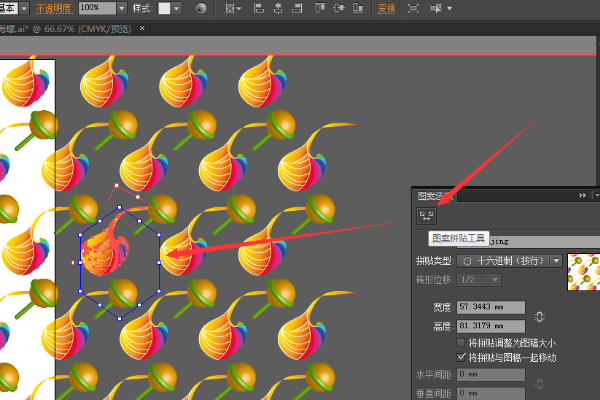This screenshot has height=400, width=600.
Task: Close the 66.67% (CMYK/预览) document tab
Action: coord(142,28)
